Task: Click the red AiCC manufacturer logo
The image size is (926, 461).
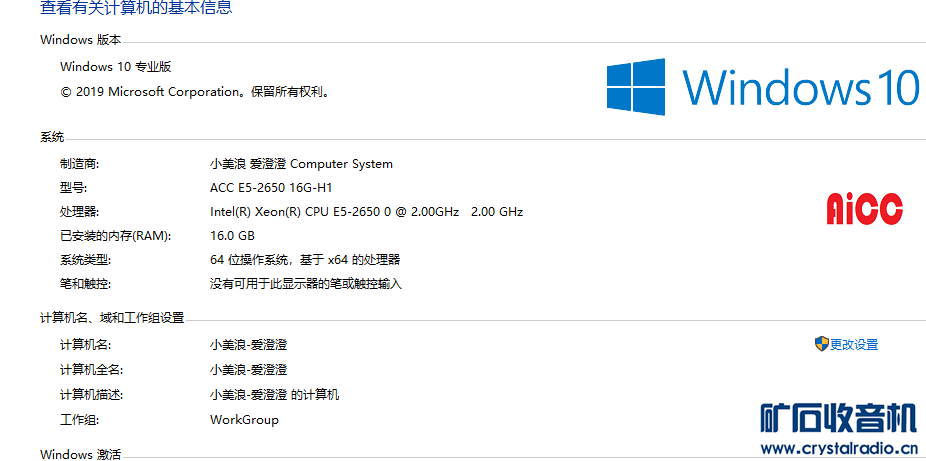Action: [x=864, y=208]
